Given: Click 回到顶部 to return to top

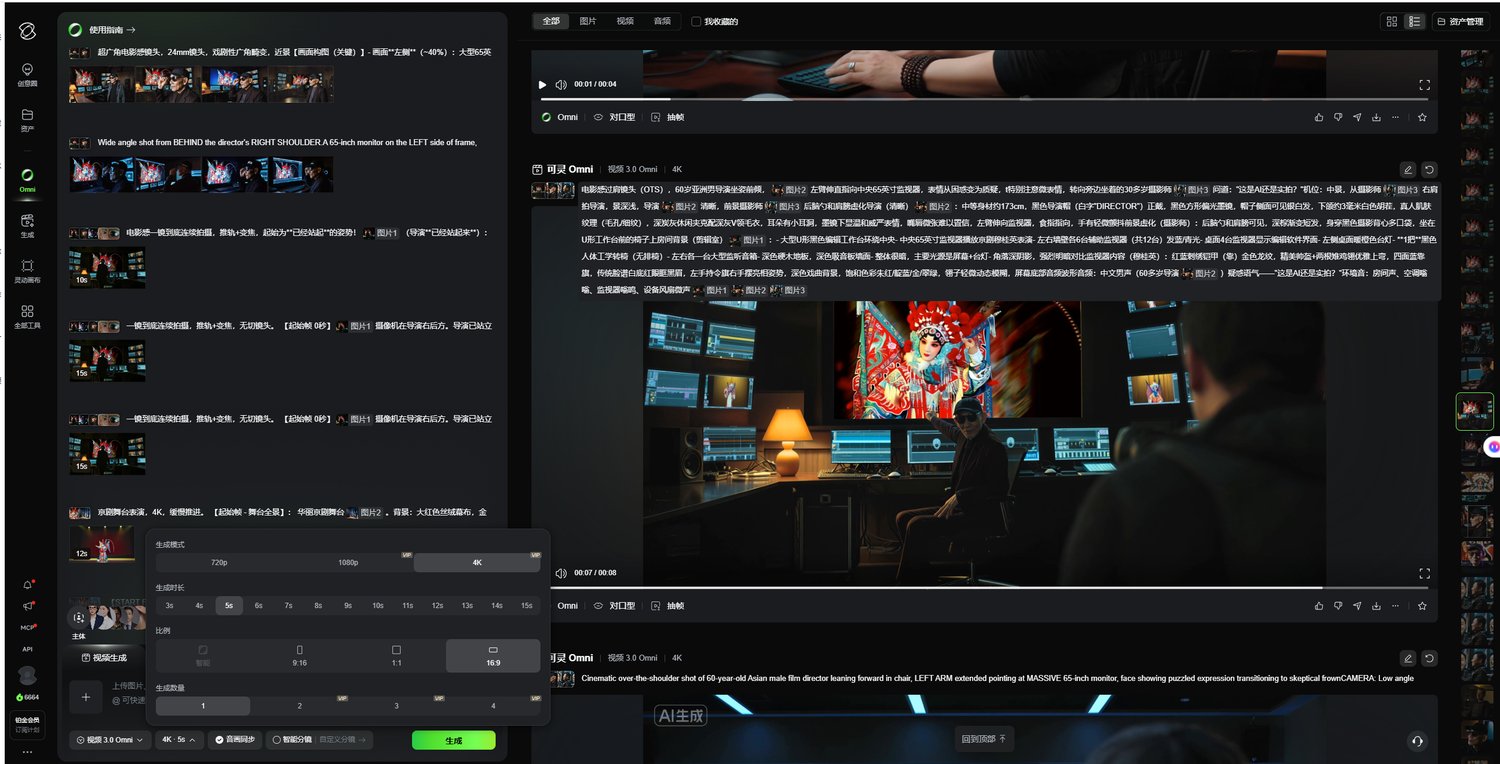Looking at the screenshot, I should pyautogui.click(x=985, y=739).
